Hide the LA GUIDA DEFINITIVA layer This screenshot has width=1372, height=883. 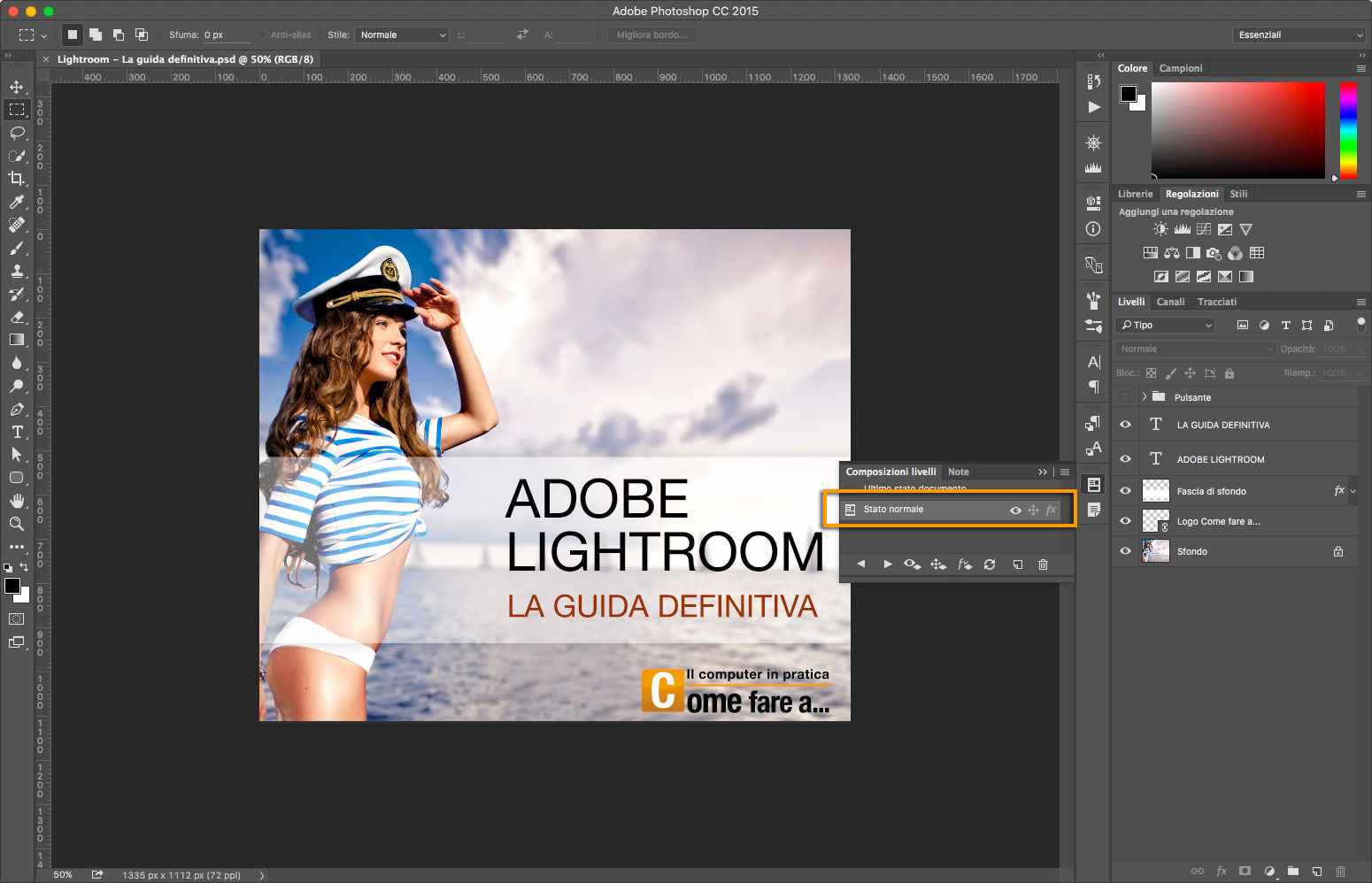point(1125,425)
